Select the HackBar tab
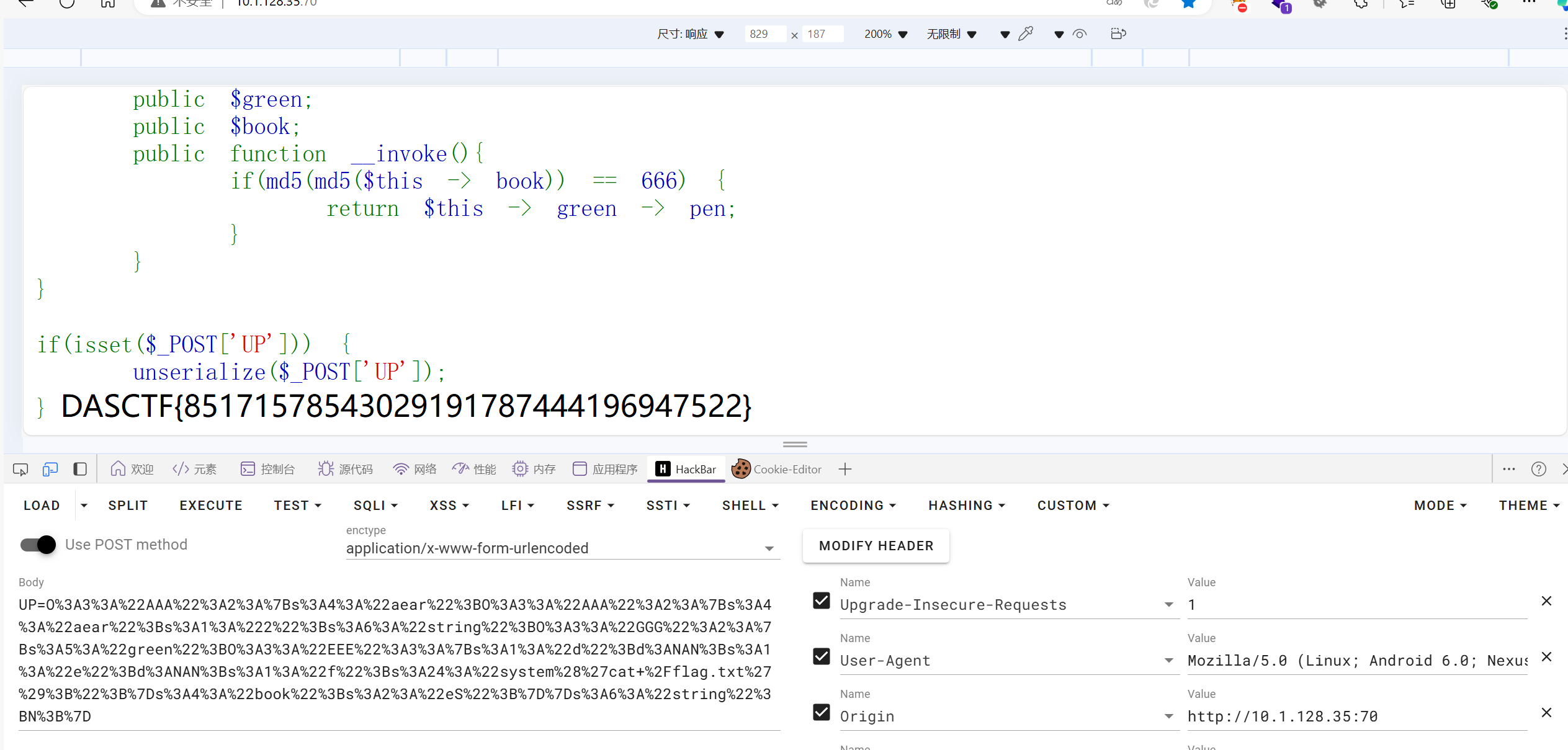The height and width of the screenshot is (750, 1568). pyautogui.click(x=686, y=470)
